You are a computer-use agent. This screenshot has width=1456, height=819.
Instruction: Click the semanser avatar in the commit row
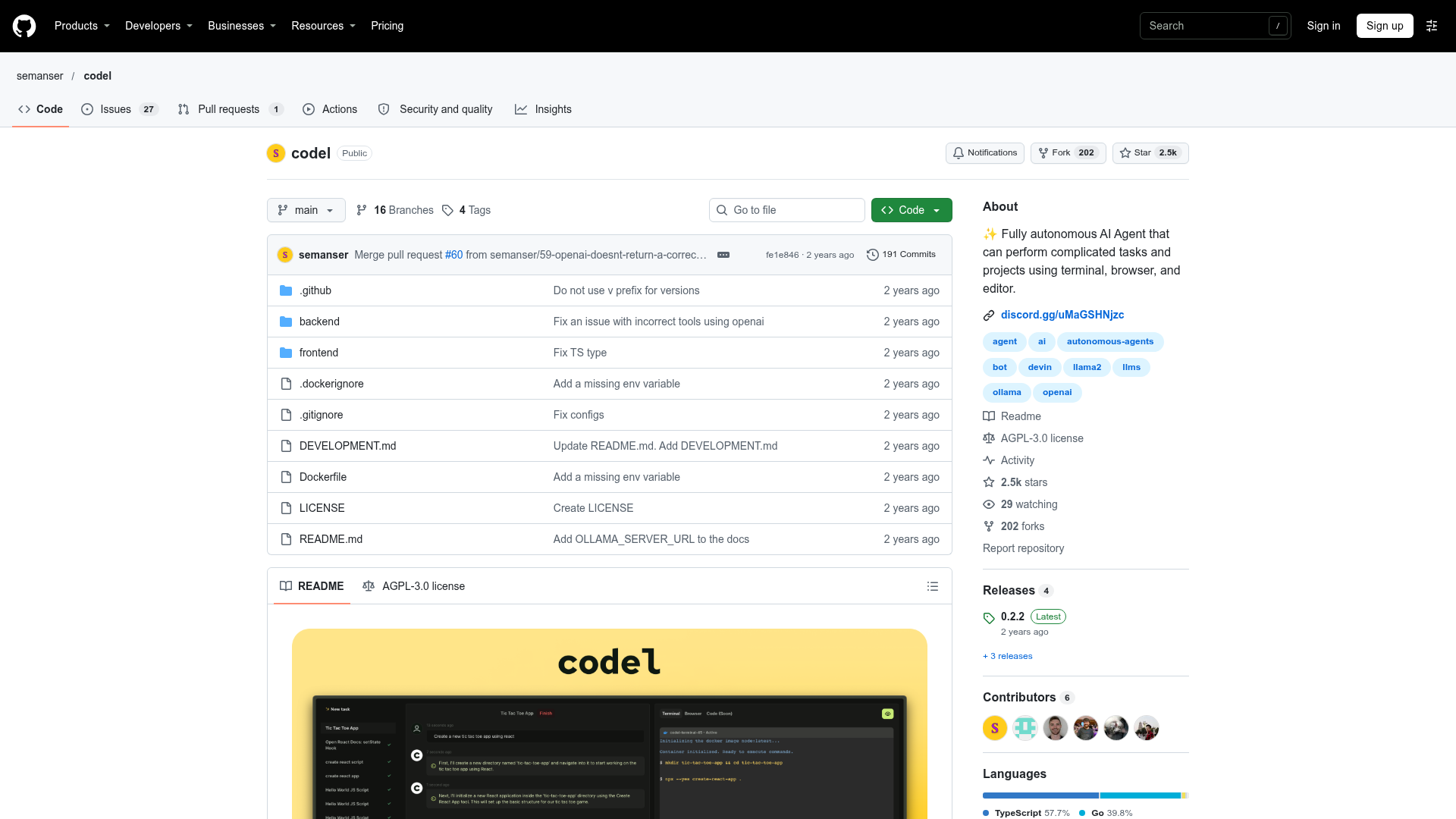285,255
